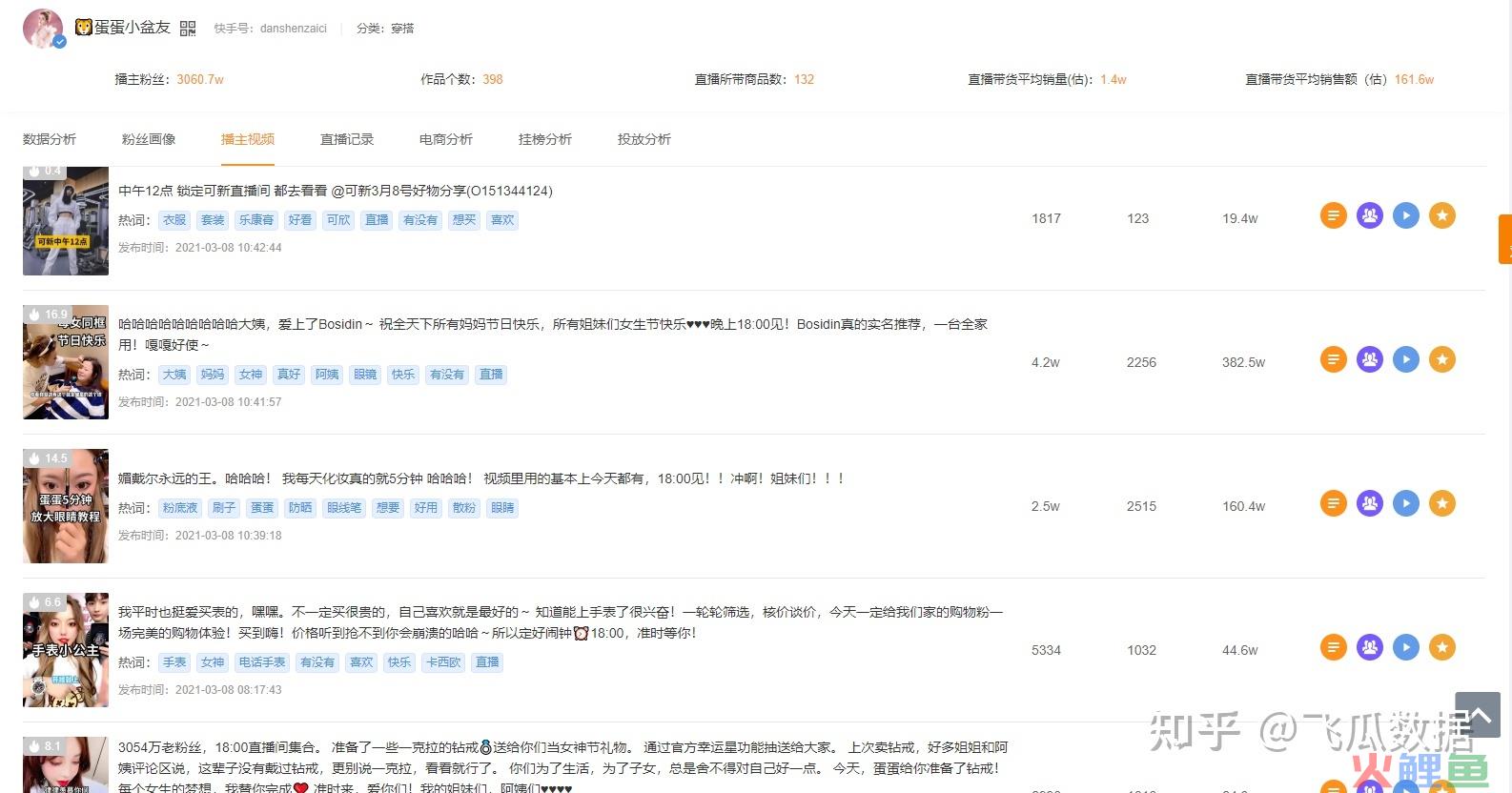Play video for the 382.5w row
The height and width of the screenshot is (793, 1512).
tap(1406, 359)
